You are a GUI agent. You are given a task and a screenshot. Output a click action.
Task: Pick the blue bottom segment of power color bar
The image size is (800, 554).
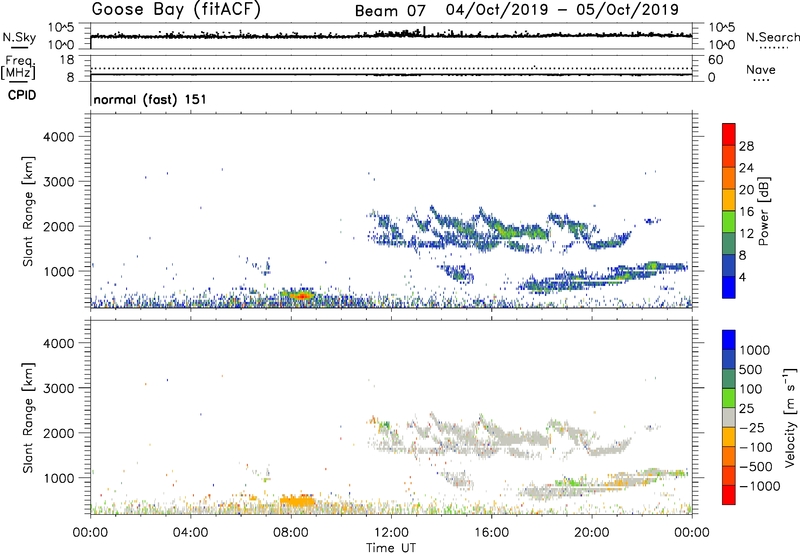[x=729, y=287]
